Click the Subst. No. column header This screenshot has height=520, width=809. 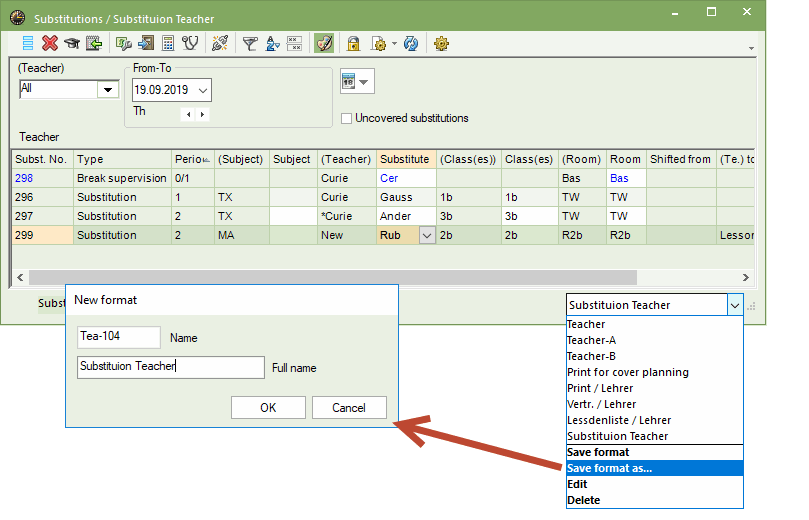tap(42, 159)
